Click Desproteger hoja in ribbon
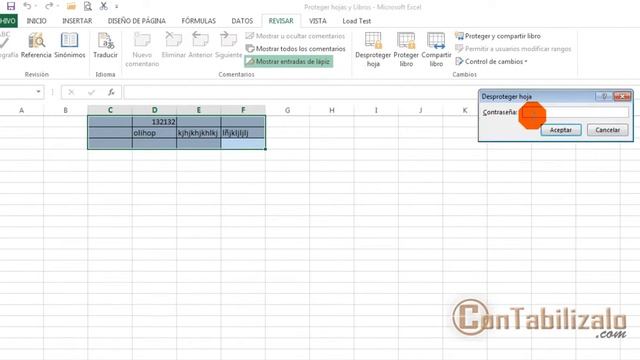The image size is (640, 360). 373,49
